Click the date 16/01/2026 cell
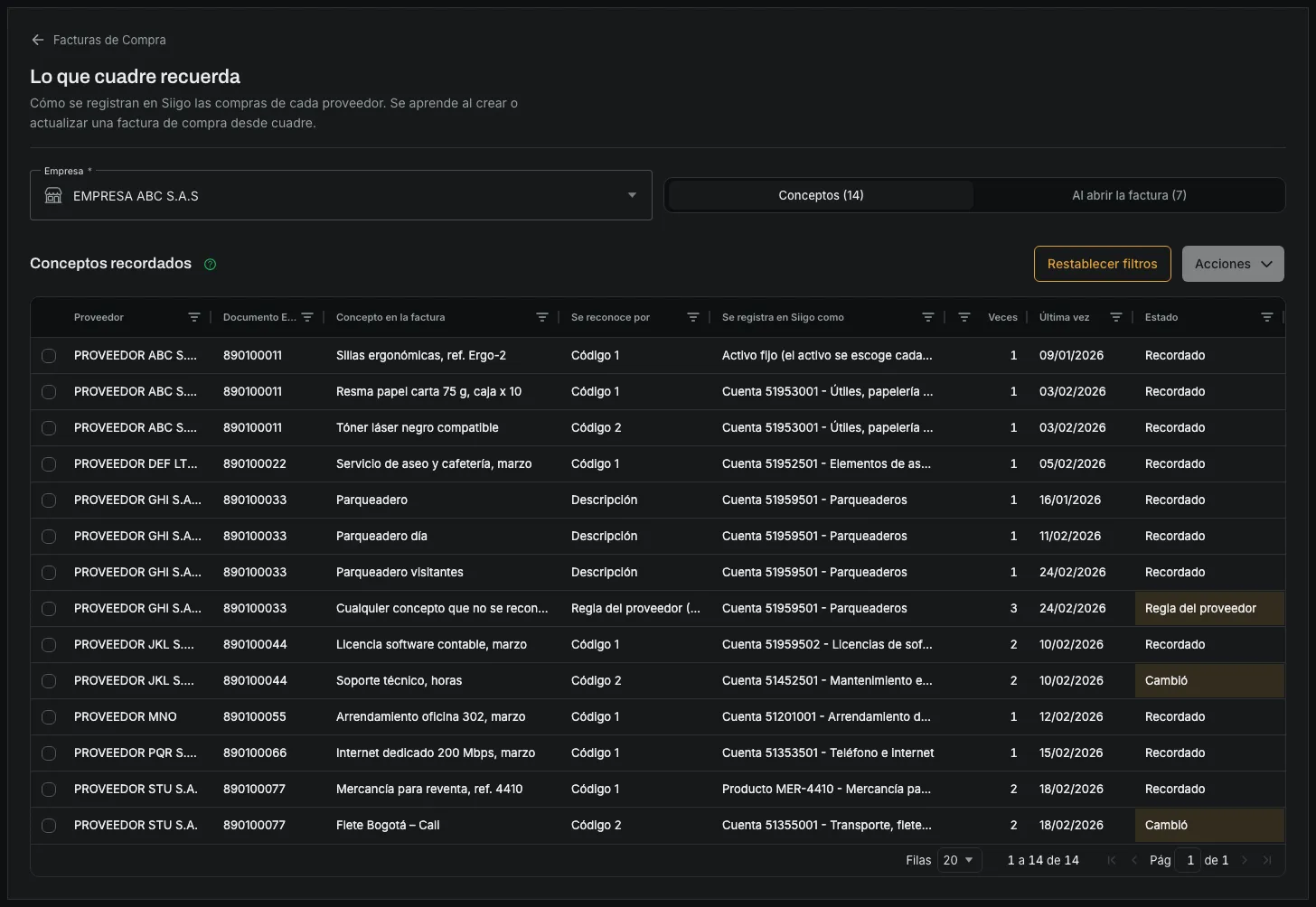Screen dimensions: 1316x907 (x=1070, y=500)
